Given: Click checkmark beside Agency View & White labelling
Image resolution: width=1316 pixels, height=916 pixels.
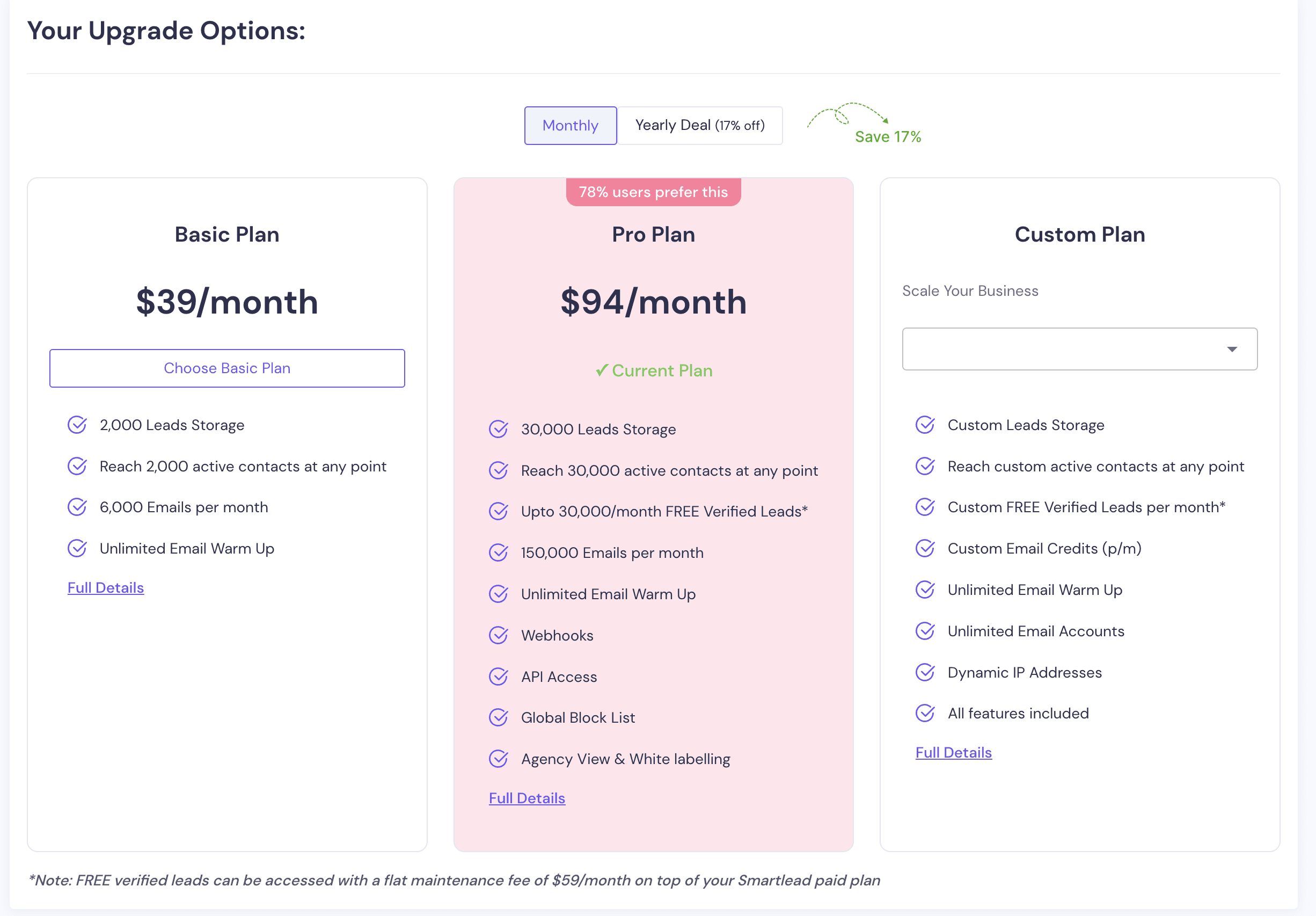Looking at the screenshot, I should coord(499,759).
